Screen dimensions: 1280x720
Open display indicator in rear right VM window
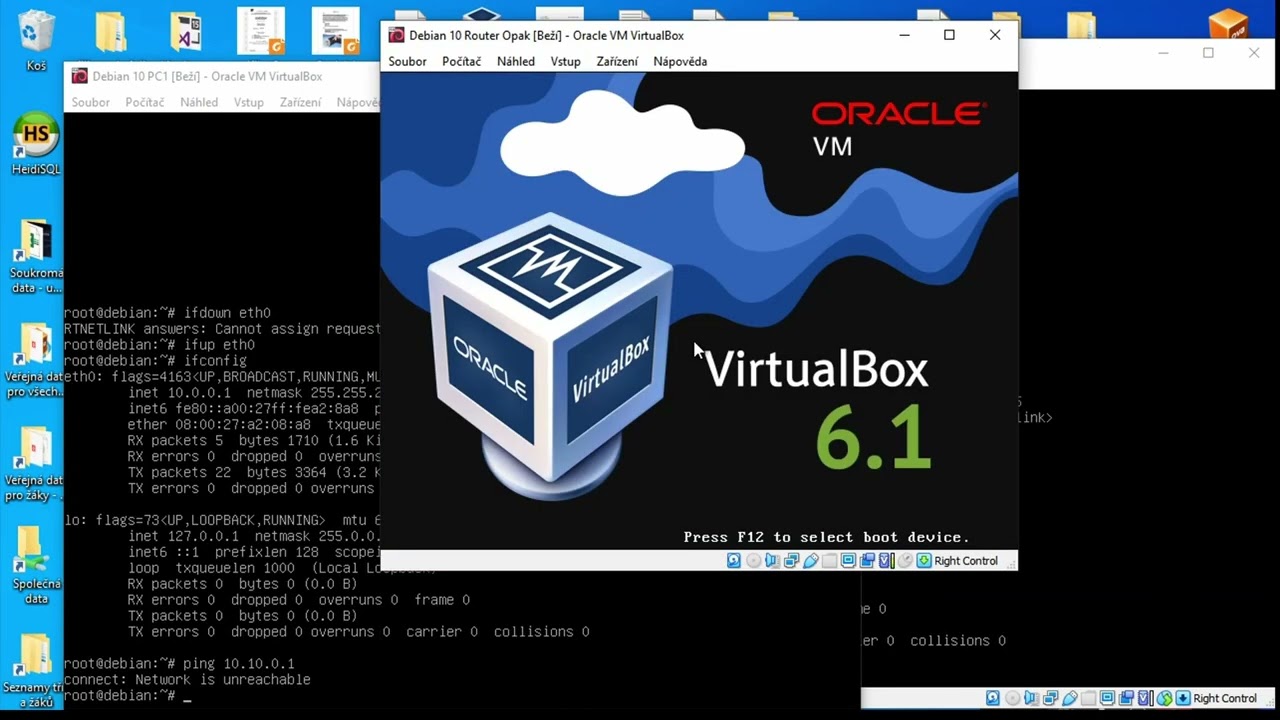[x=1107, y=698]
